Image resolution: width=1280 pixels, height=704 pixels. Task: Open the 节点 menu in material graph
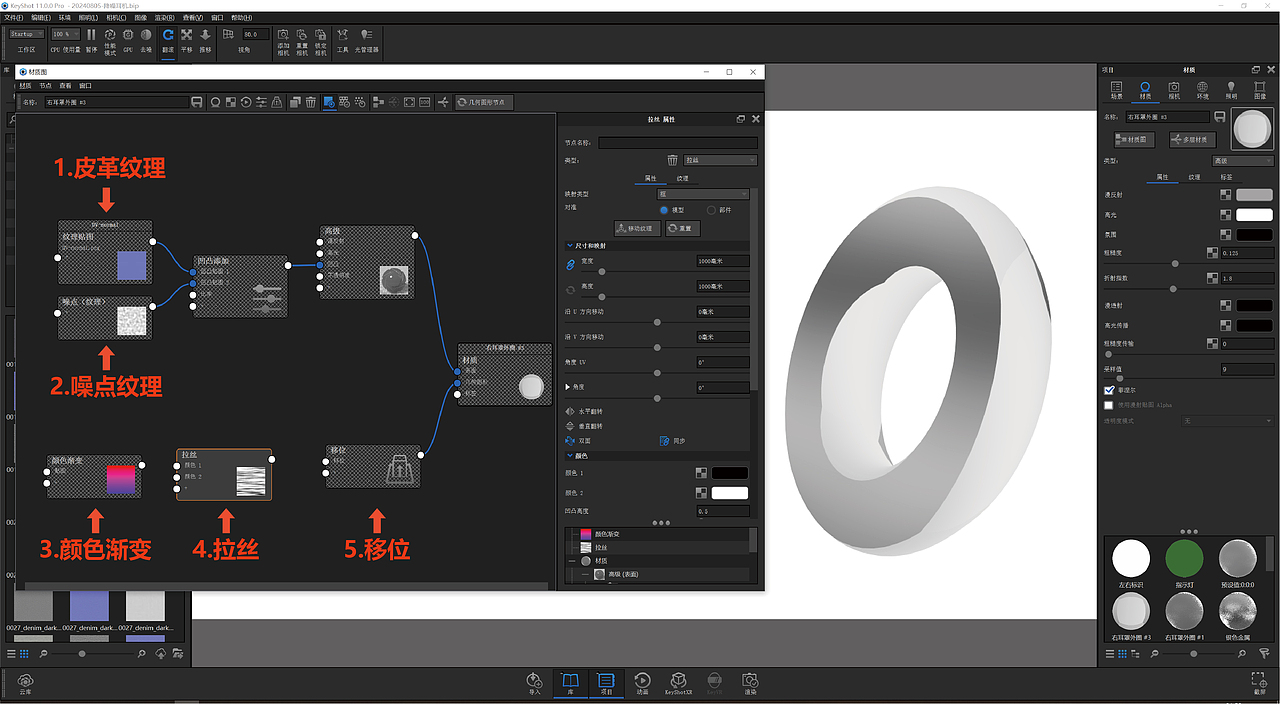pos(46,86)
